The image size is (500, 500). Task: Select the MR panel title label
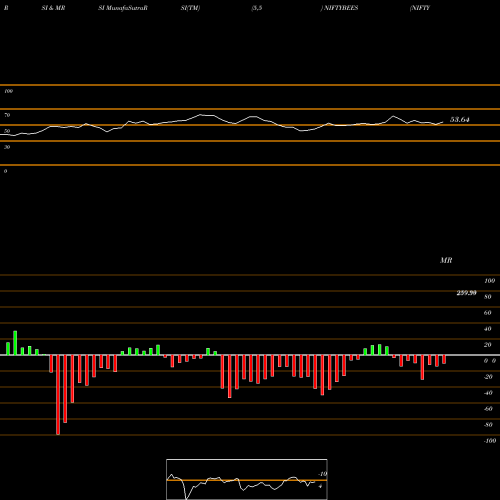tap(446, 260)
